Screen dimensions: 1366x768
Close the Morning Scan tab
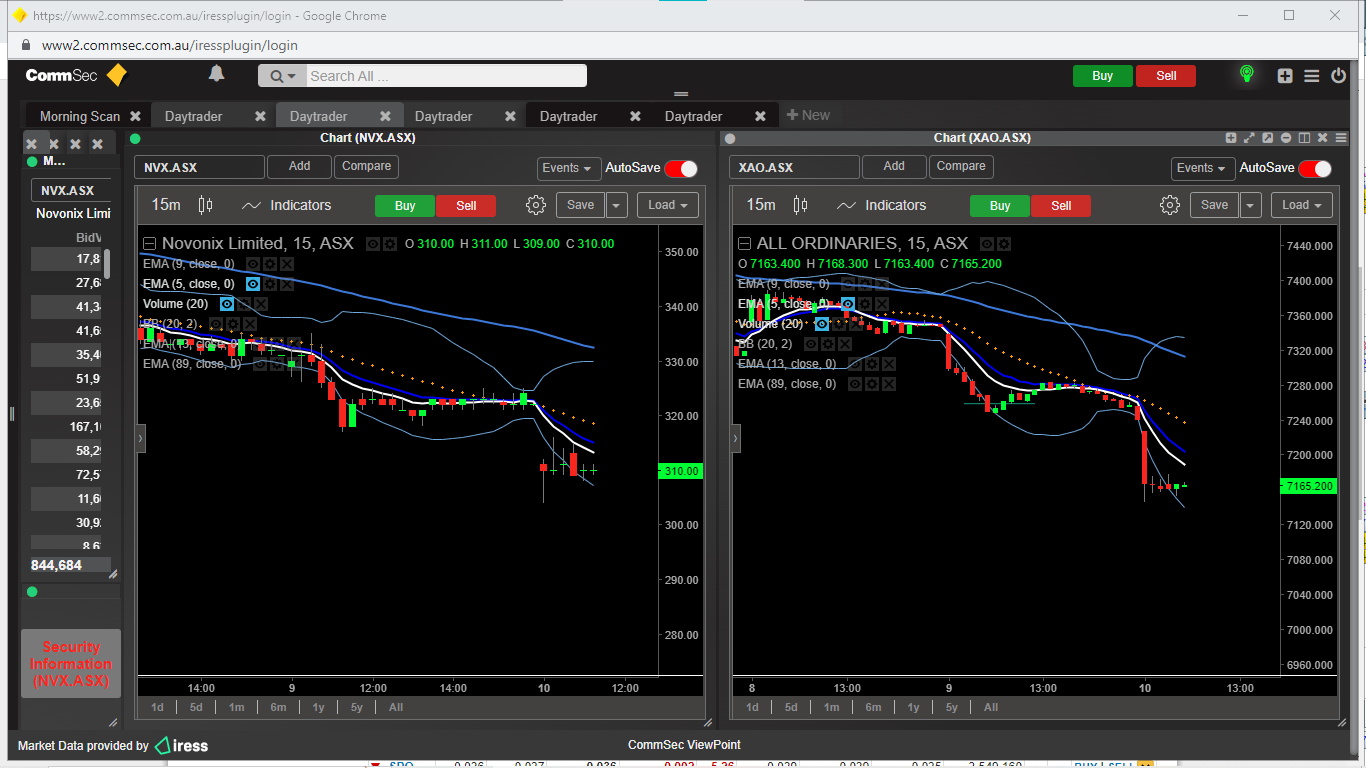[135, 116]
